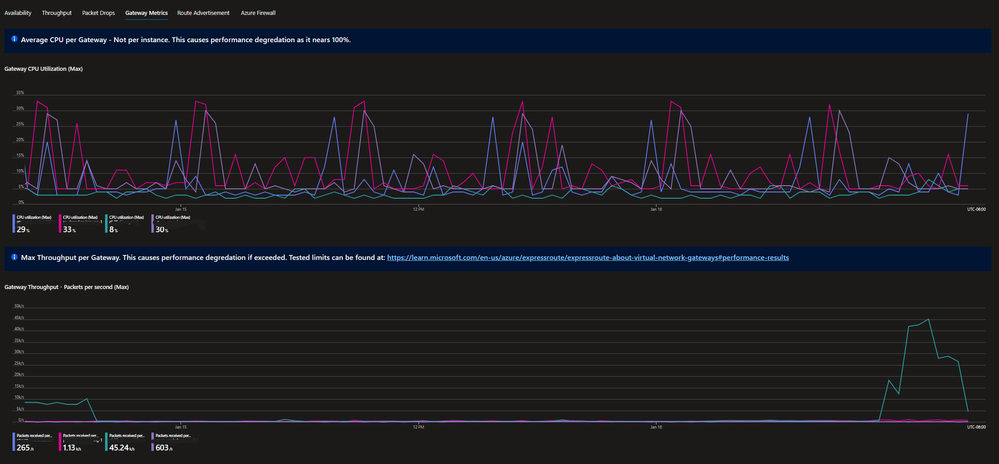Click the Jan 16 label on the throughput chart axis
The image size is (999, 464).
point(658,426)
